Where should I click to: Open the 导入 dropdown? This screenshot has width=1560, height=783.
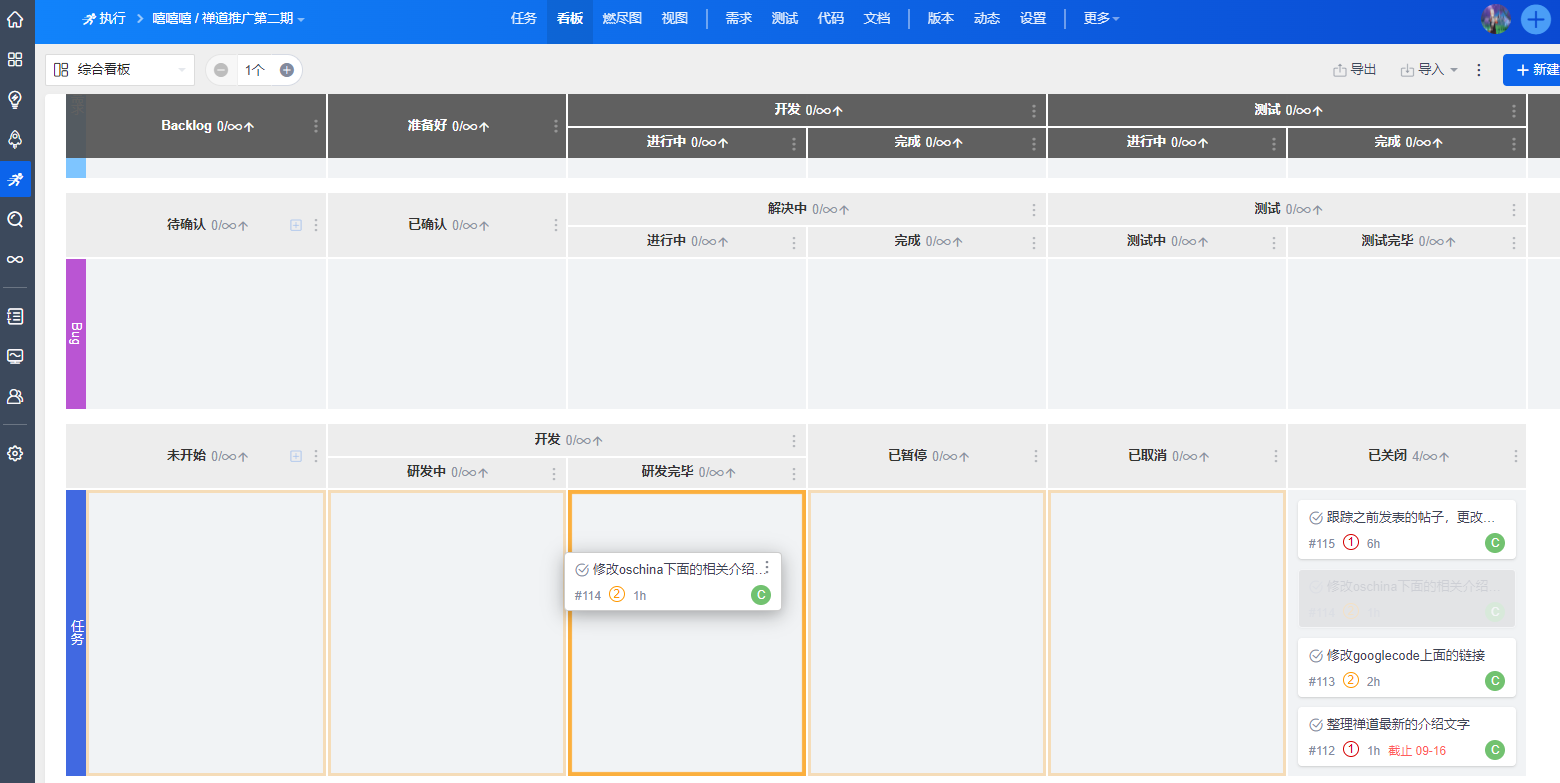pos(1430,70)
